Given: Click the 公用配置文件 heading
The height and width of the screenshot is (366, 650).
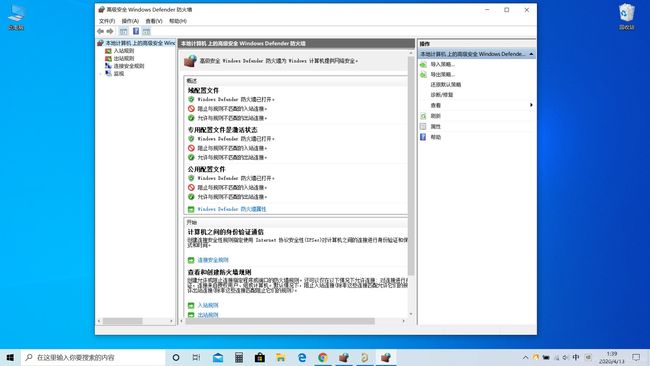Looking at the screenshot, I should coord(206,169).
